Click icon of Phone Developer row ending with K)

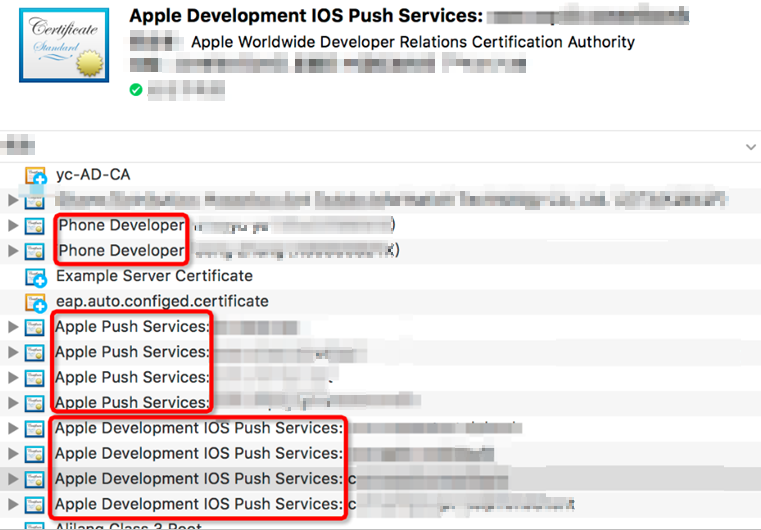coord(35,251)
